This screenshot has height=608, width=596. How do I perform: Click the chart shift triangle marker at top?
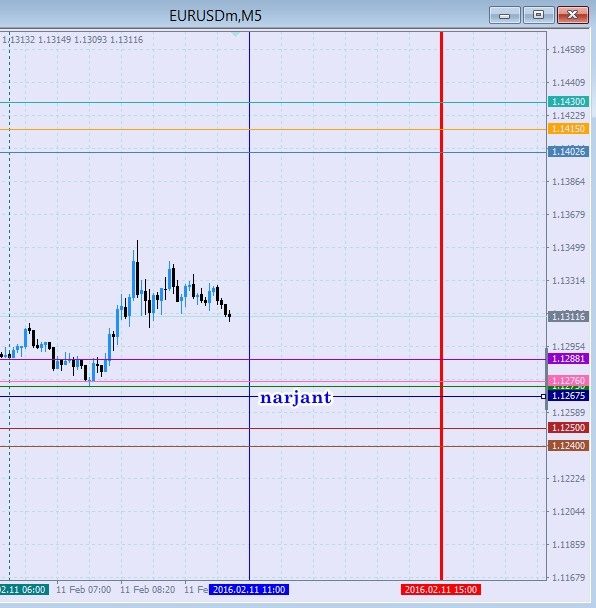235,35
